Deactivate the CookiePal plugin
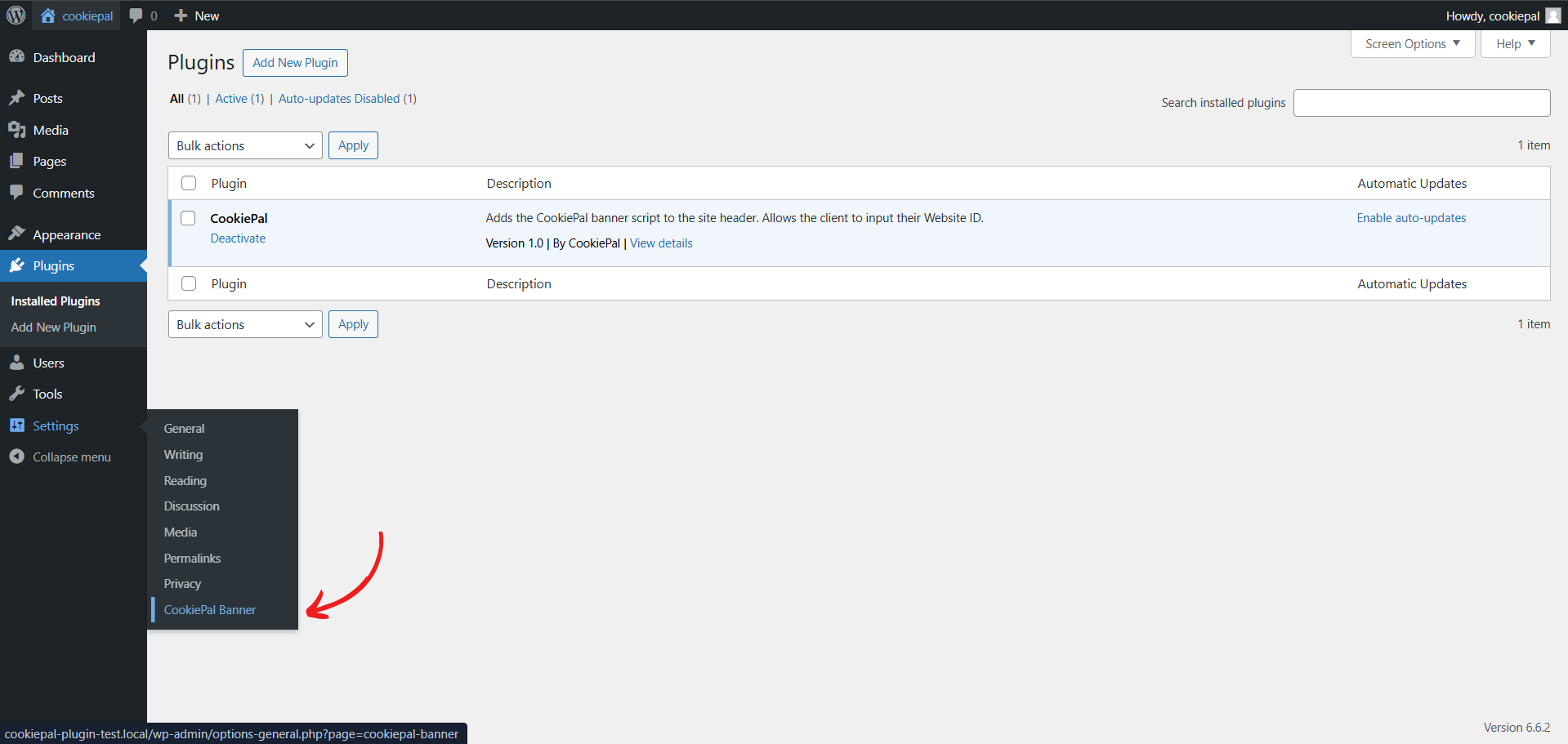The height and width of the screenshot is (744, 1568). click(238, 238)
